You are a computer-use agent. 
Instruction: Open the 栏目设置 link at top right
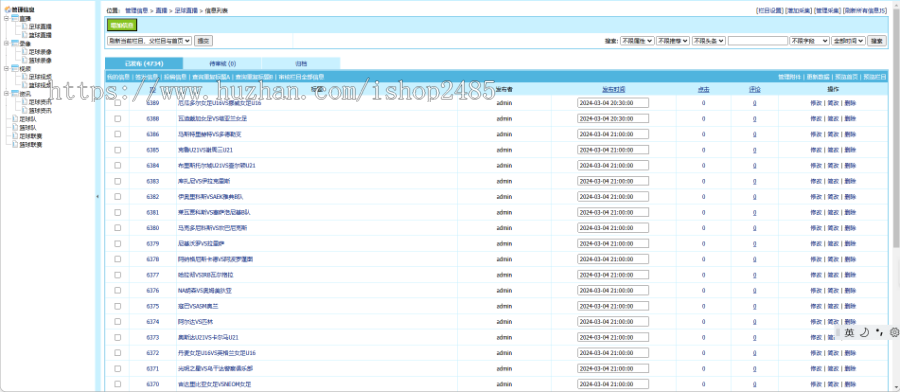click(770, 11)
